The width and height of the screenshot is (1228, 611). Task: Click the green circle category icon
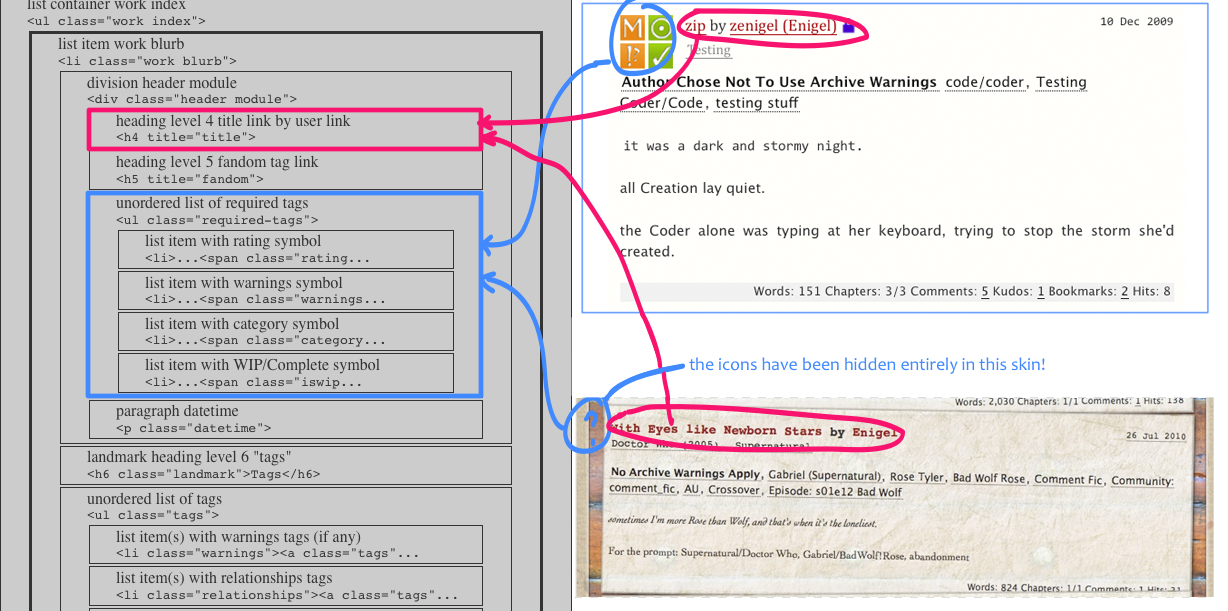[x=660, y=28]
